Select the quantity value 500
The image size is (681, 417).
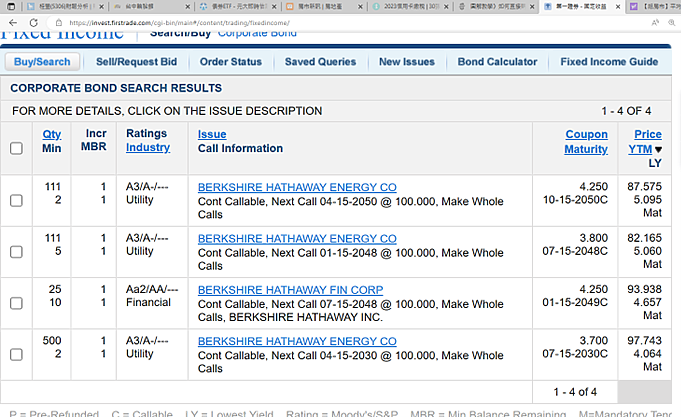point(52,340)
